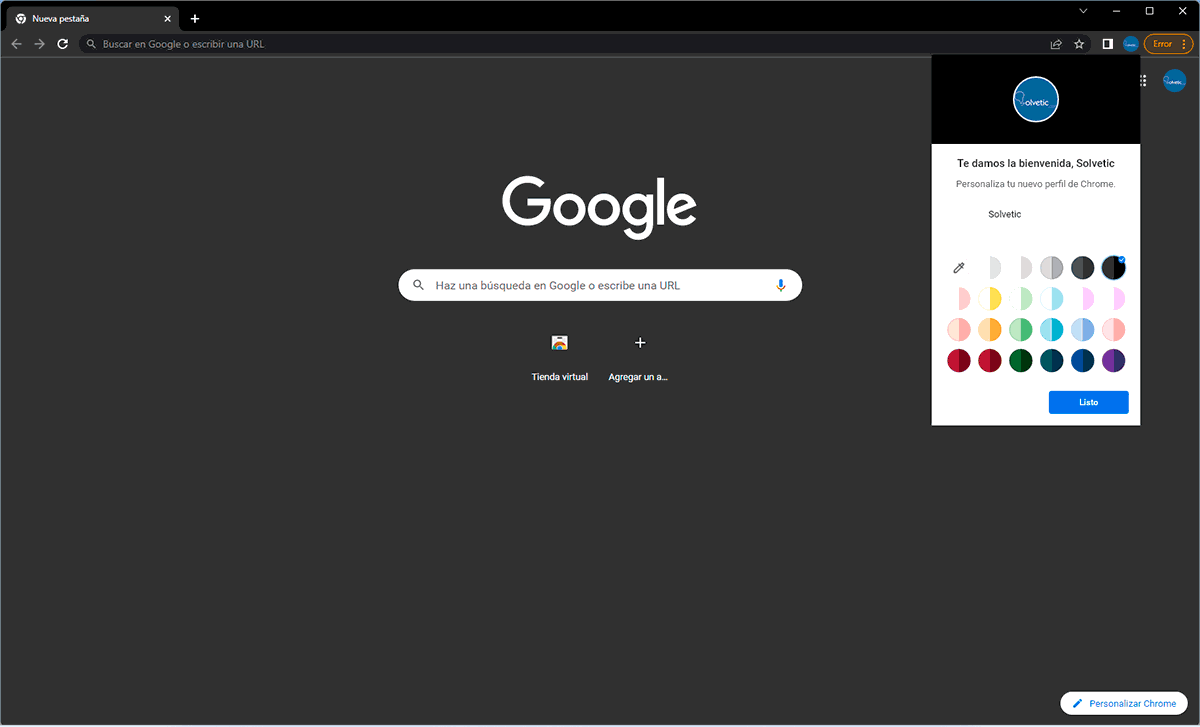The width and height of the screenshot is (1200, 727).
Task: Reload the current page
Action: [x=63, y=44]
